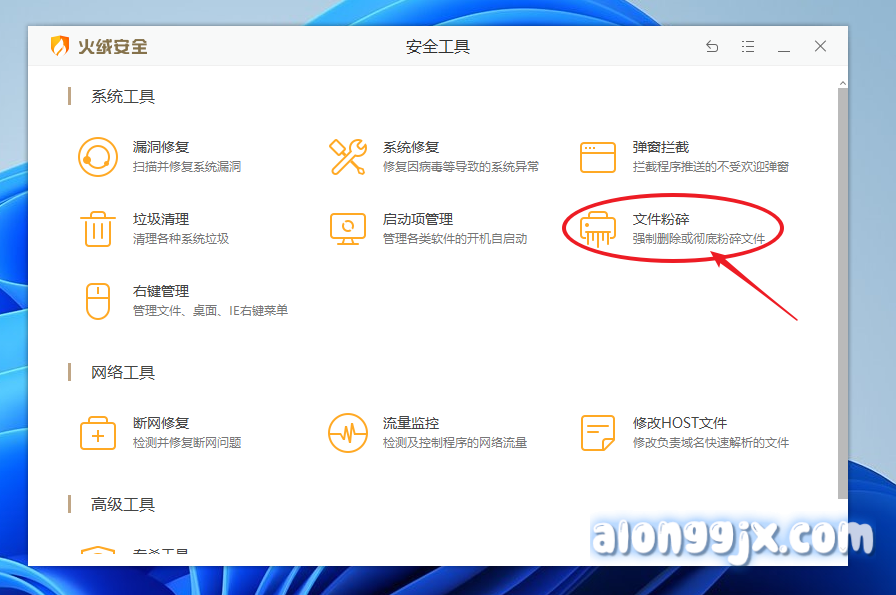Open the 流量监控 pulse icon

(x=348, y=433)
